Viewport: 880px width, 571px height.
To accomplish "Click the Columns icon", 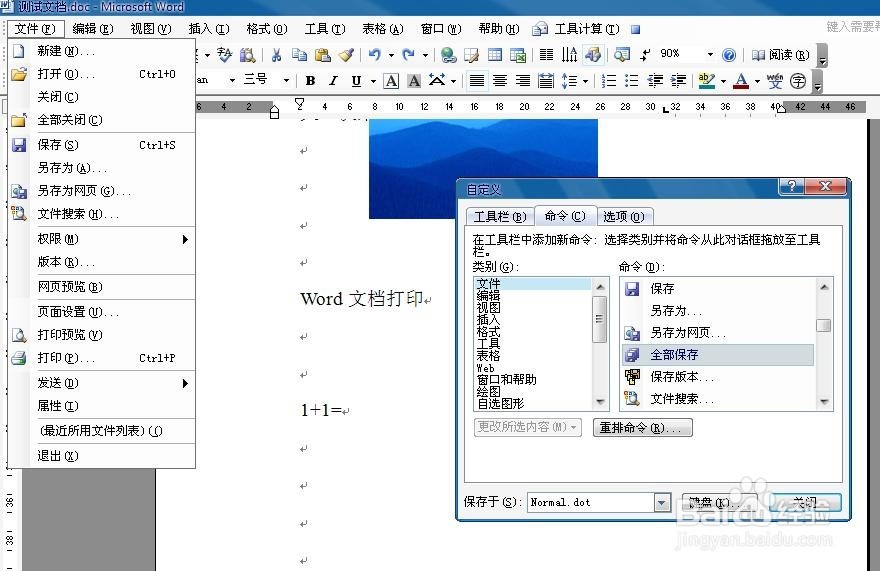I will [546, 55].
